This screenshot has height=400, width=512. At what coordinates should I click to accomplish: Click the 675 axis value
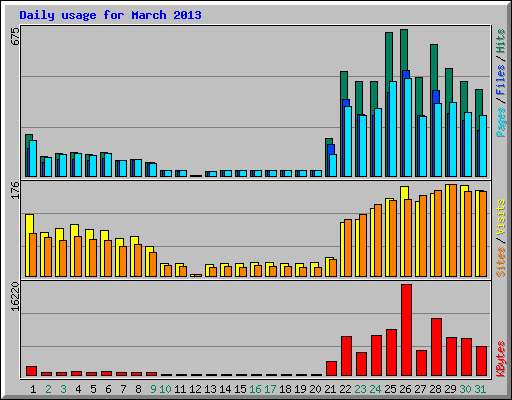(x=15, y=36)
